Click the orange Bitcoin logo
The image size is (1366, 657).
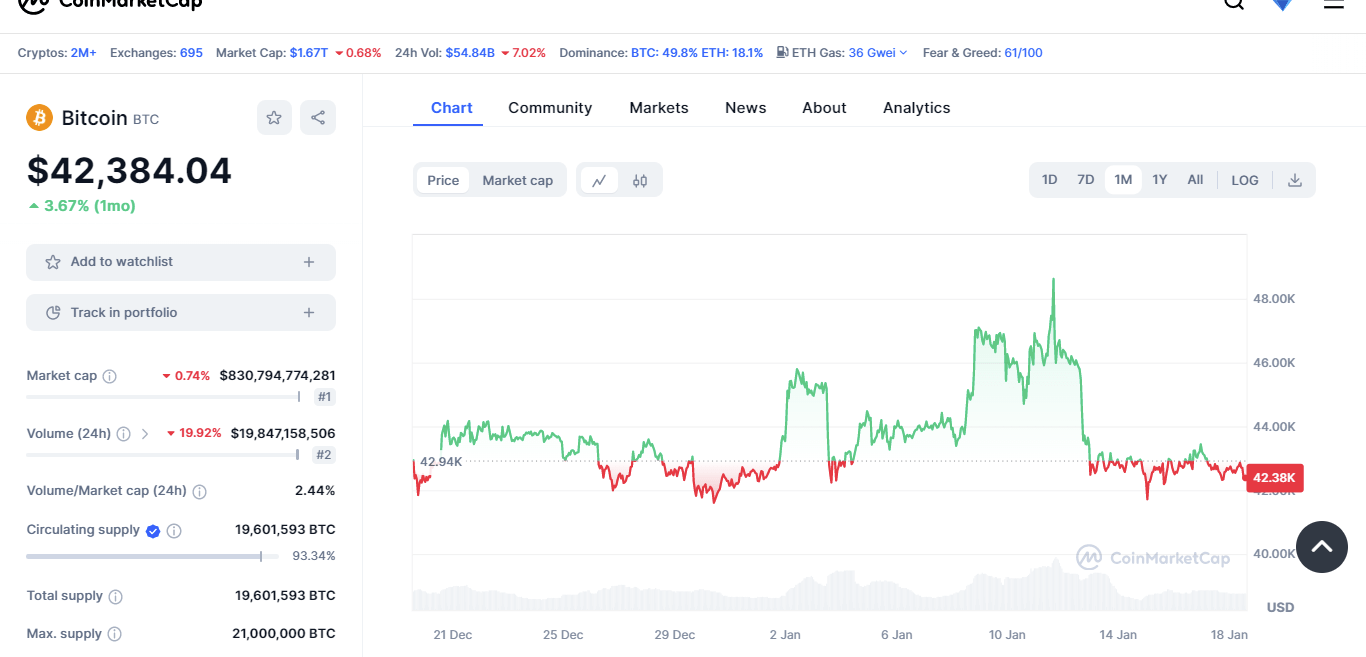39,118
